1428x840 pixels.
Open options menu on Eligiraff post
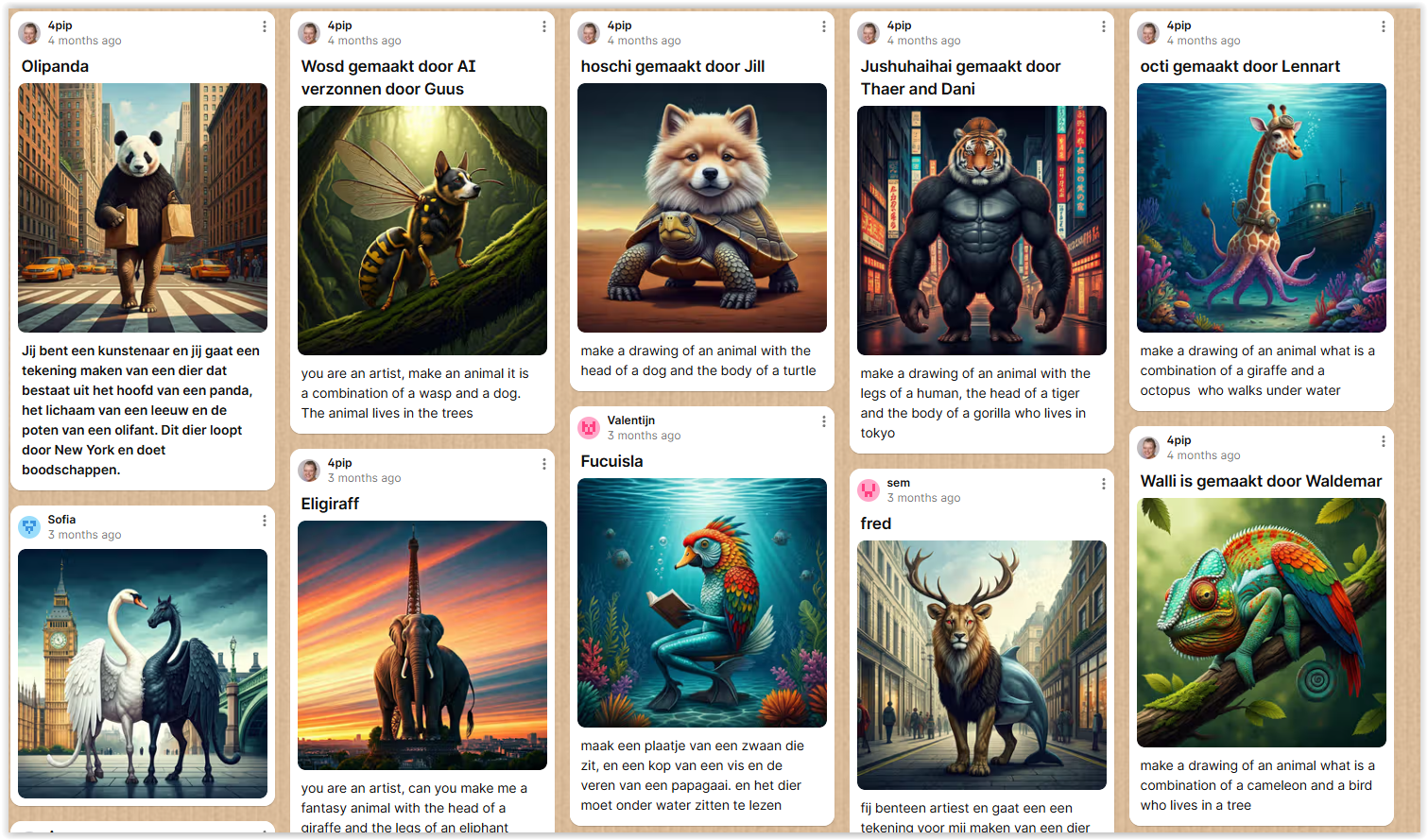(543, 464)
